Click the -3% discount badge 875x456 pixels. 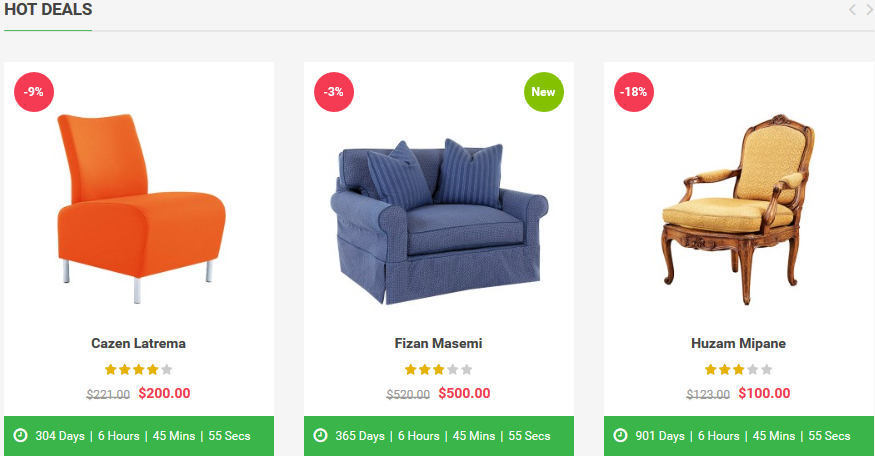334,92
